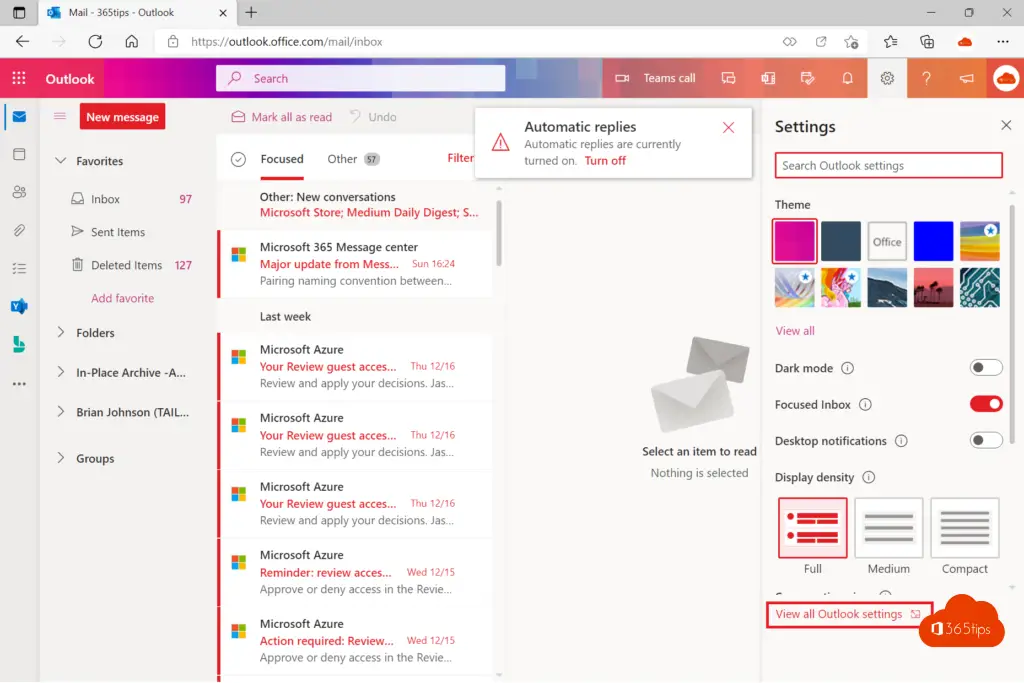Add page to browser favorites star
1024x683 pixels.
click(851, 42)
